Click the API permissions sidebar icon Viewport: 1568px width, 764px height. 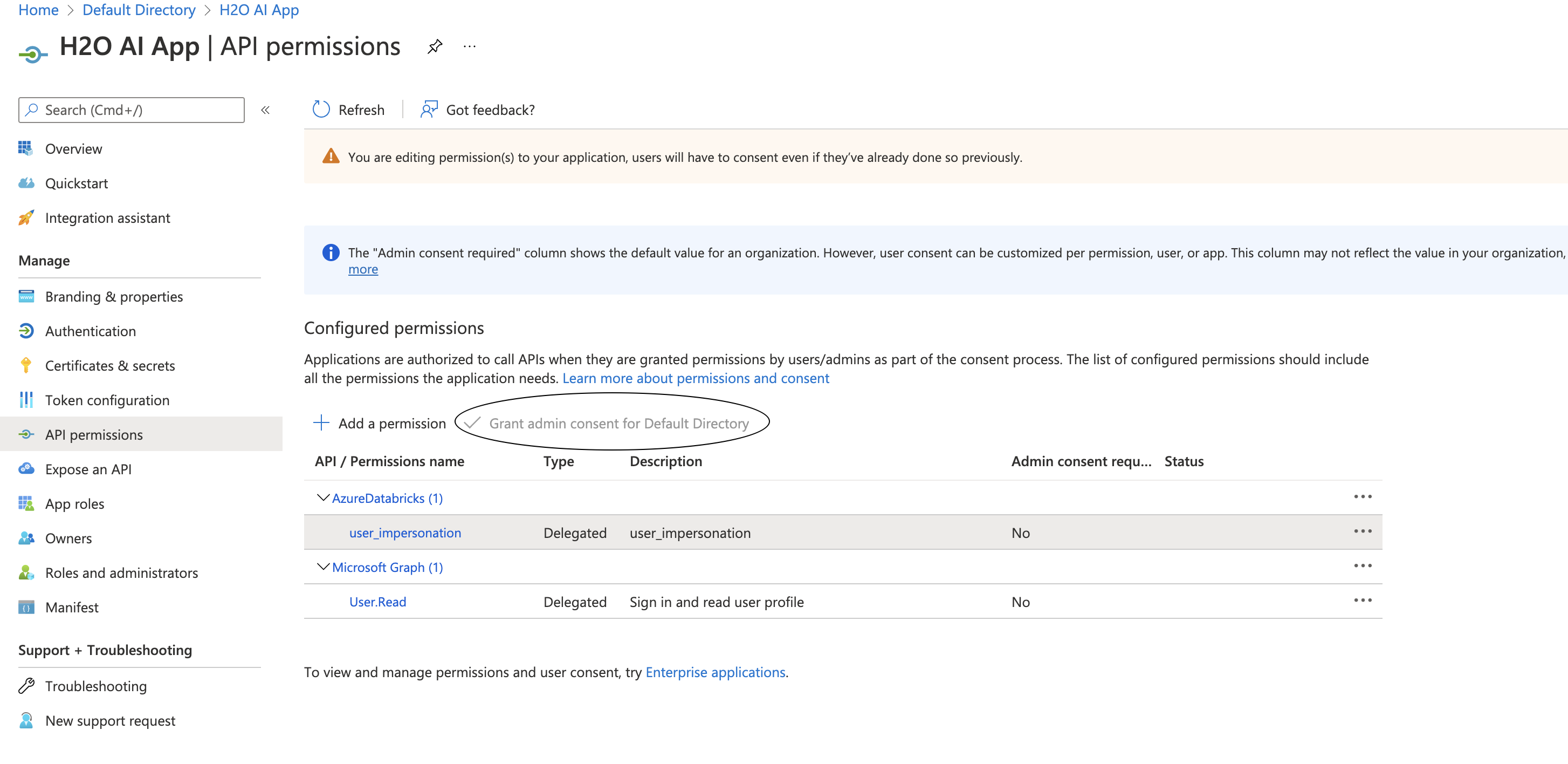point(26,435)
